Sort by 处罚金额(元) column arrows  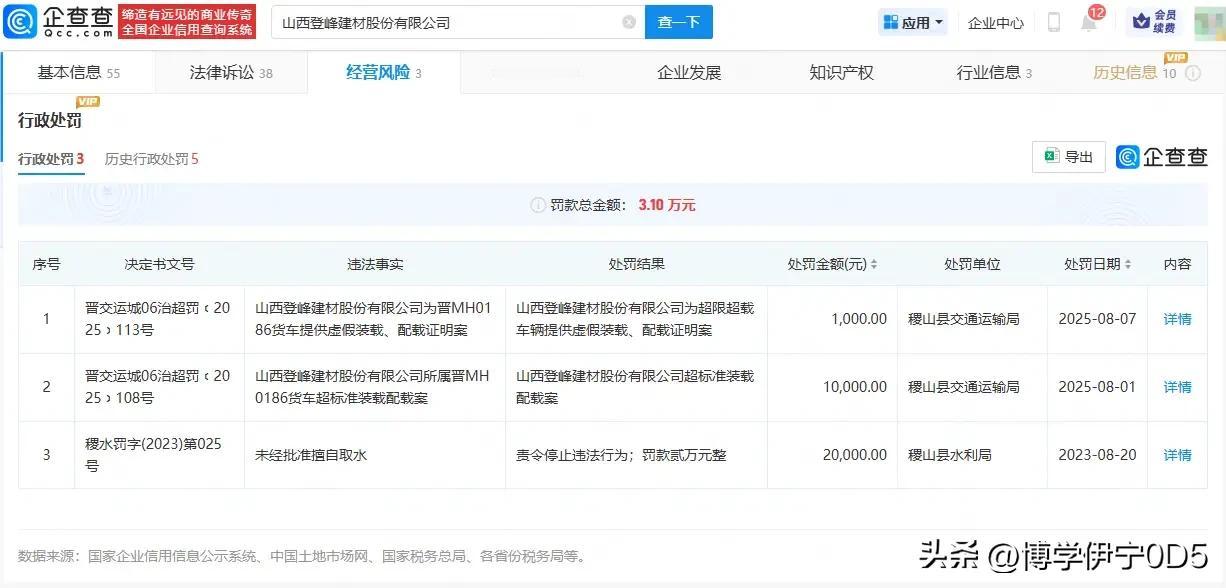point(874,265)
